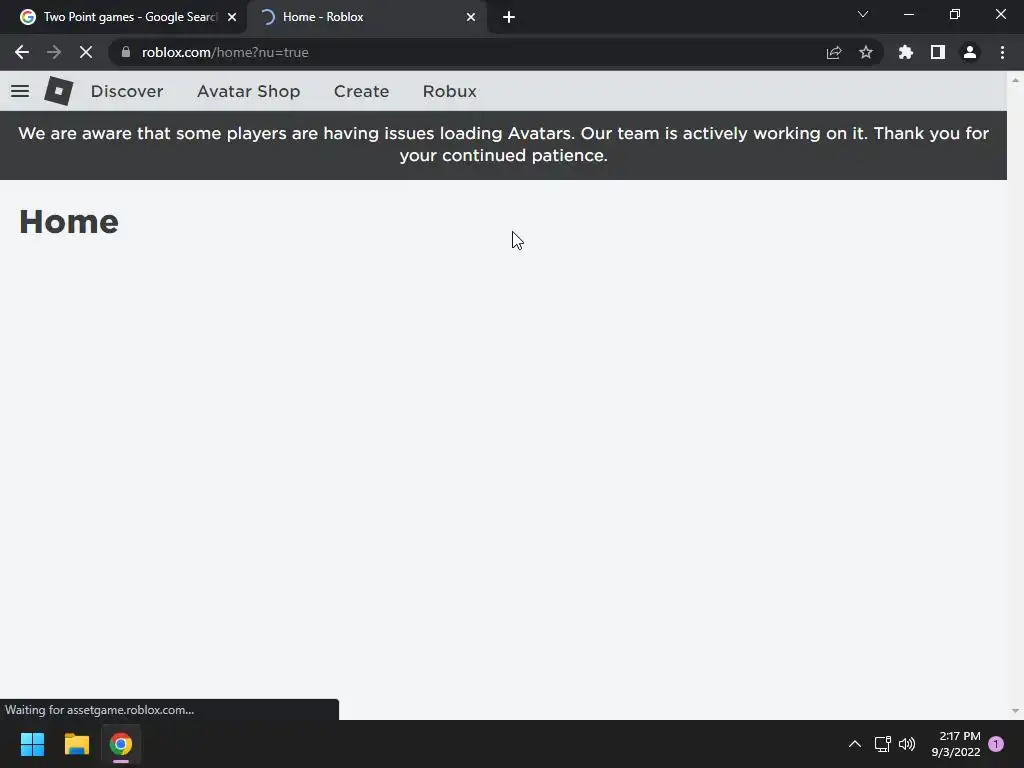1024x768 pixels.
Task: Select the Home - Roblox tab
Action: point(366,17)
